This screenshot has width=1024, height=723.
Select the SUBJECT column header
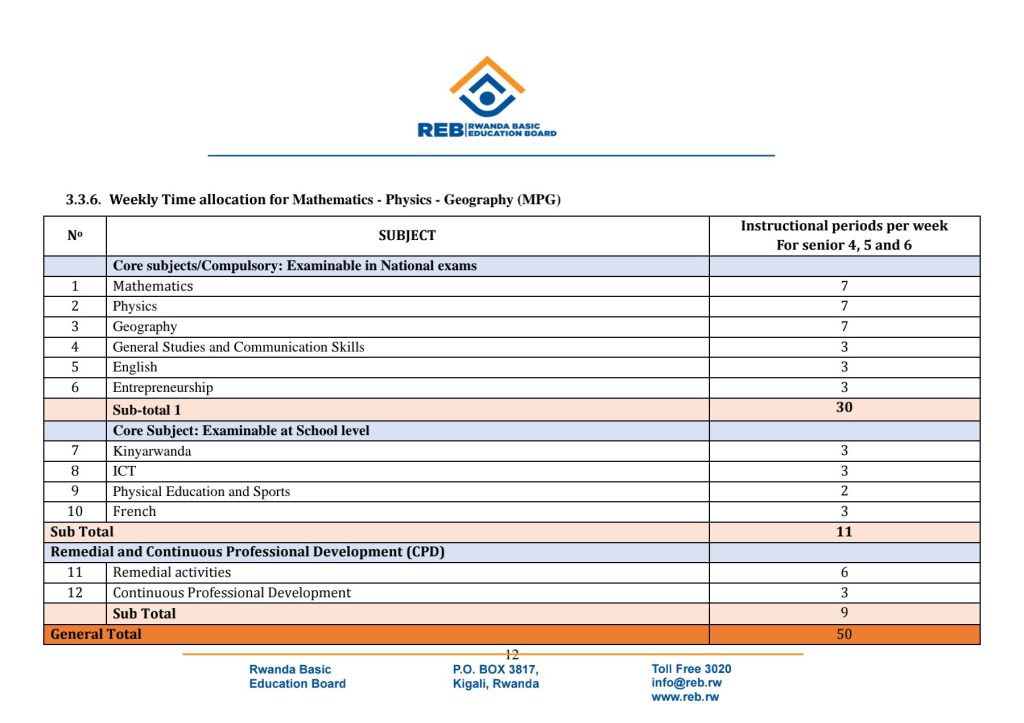point(407,236)
